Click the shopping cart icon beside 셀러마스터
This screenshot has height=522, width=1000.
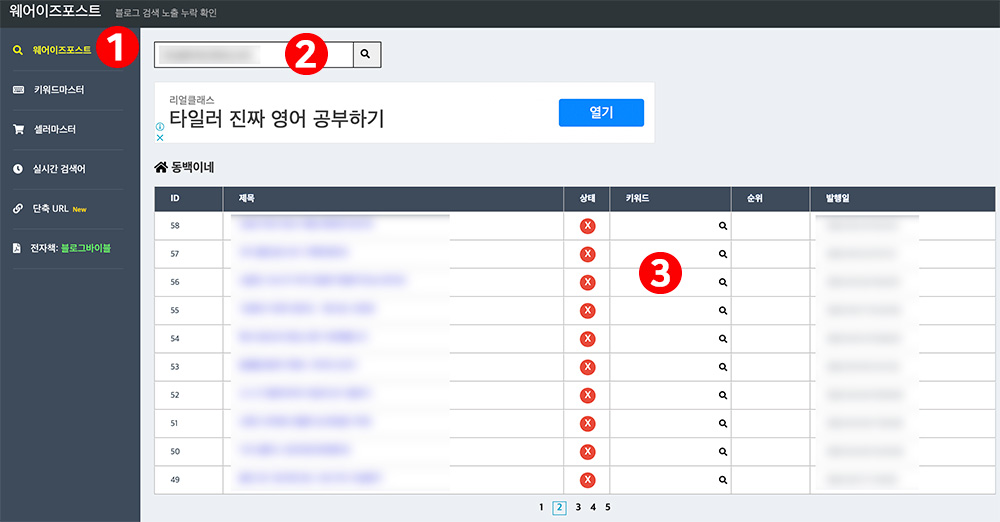coord(18,130)
